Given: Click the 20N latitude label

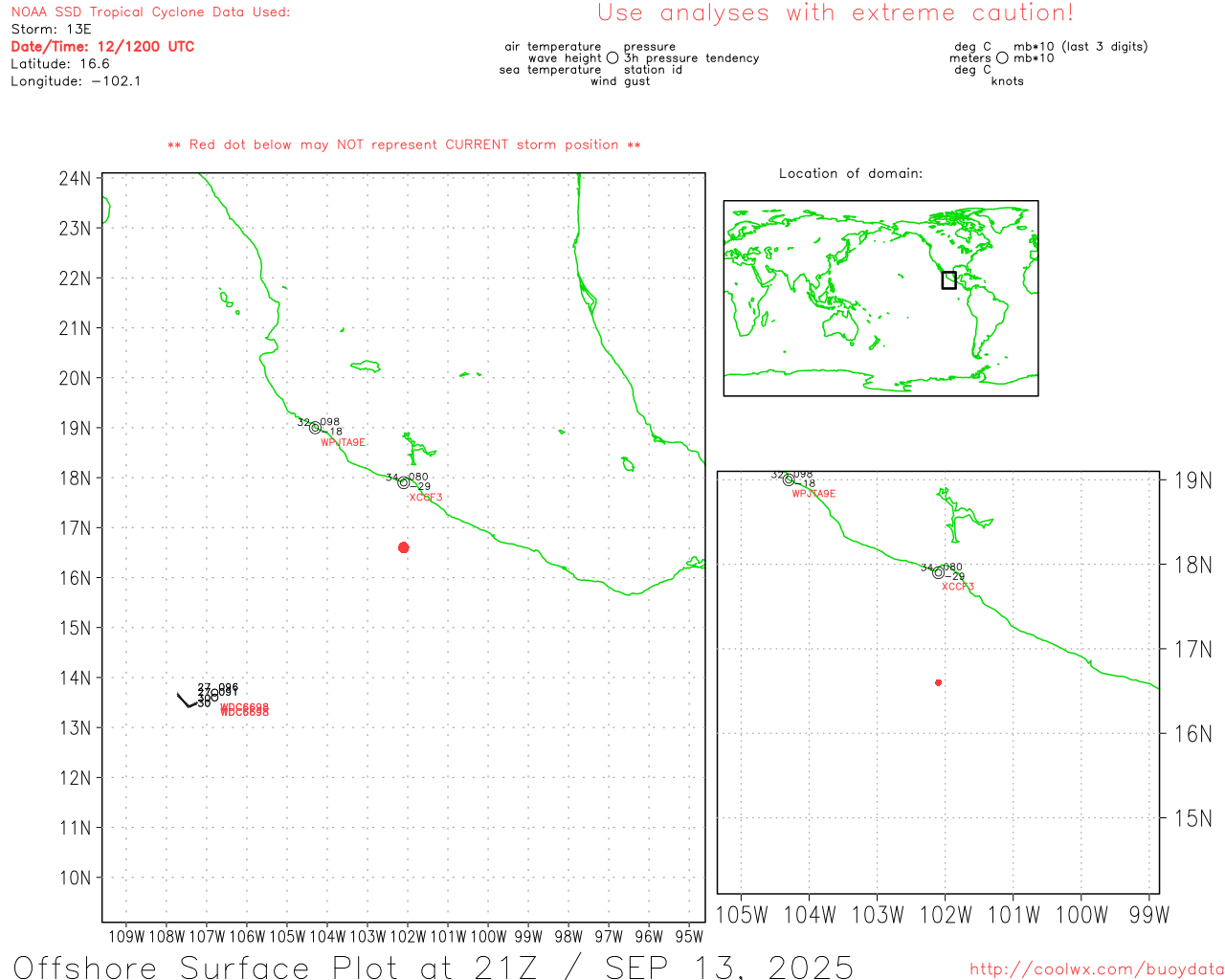Looking at the screenshot, I should [75, 378].
